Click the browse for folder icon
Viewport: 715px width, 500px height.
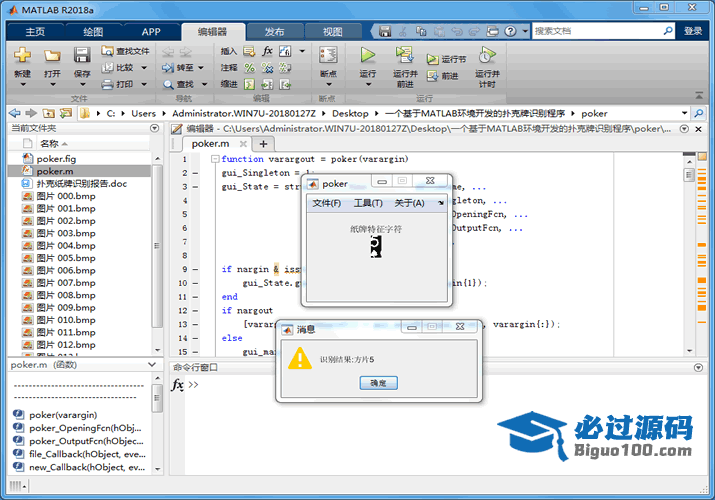(66, 113)
